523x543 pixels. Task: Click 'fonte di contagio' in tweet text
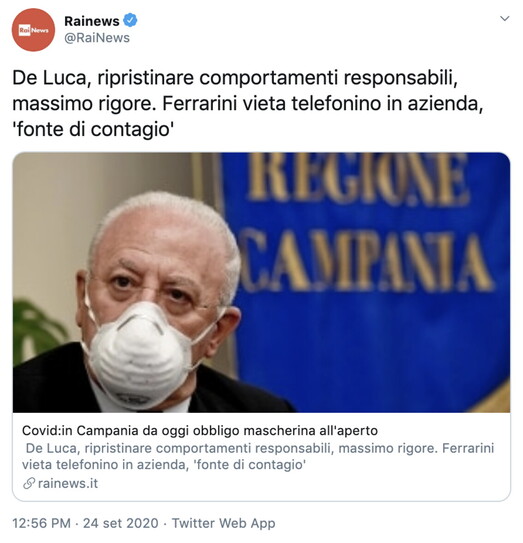click(93, 130)
